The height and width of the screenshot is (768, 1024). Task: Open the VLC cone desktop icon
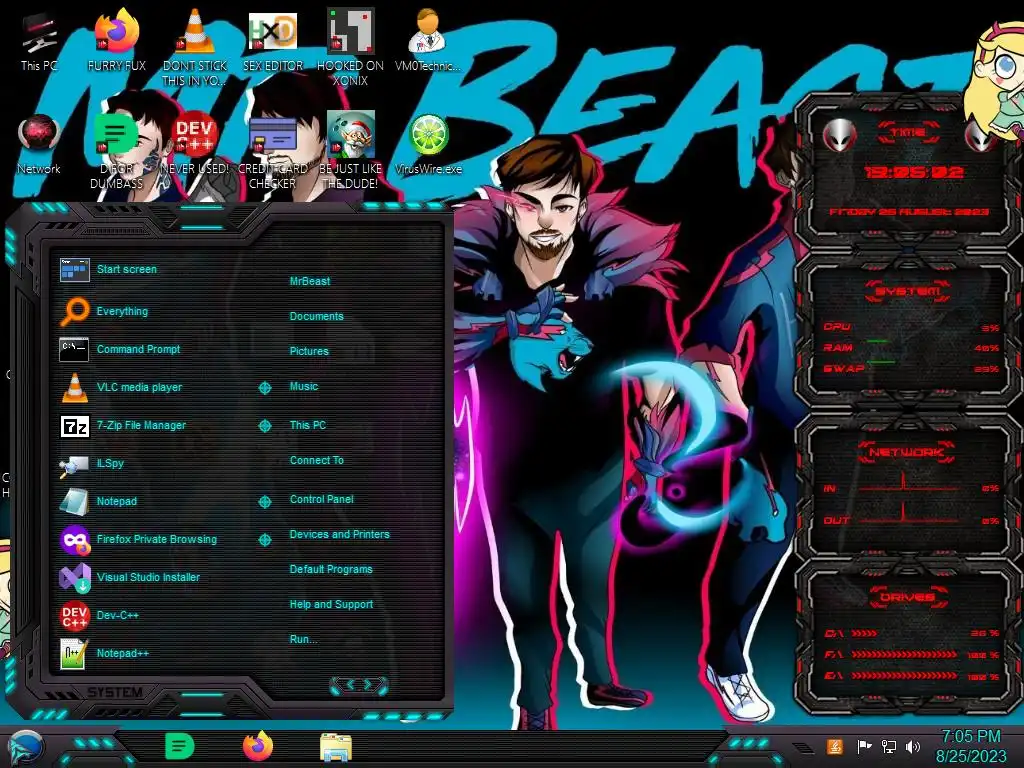(x=195, y=46)
